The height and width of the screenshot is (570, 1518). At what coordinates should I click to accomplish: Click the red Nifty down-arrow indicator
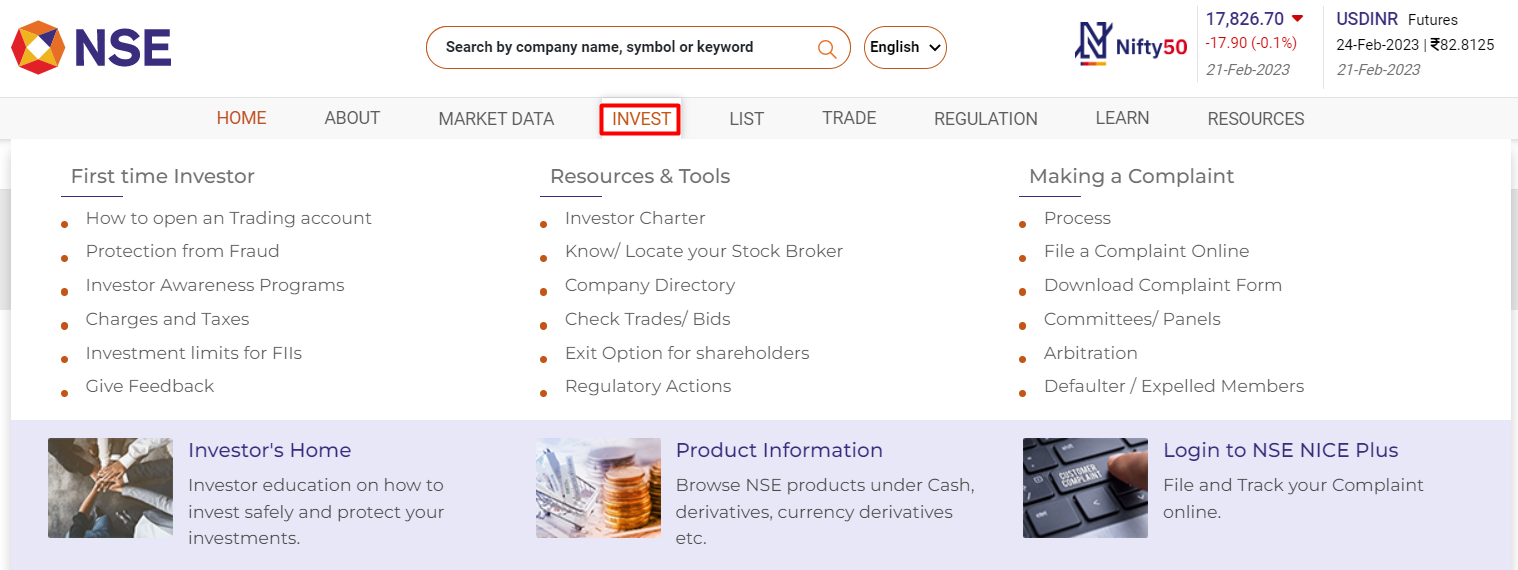point(1297,19)
